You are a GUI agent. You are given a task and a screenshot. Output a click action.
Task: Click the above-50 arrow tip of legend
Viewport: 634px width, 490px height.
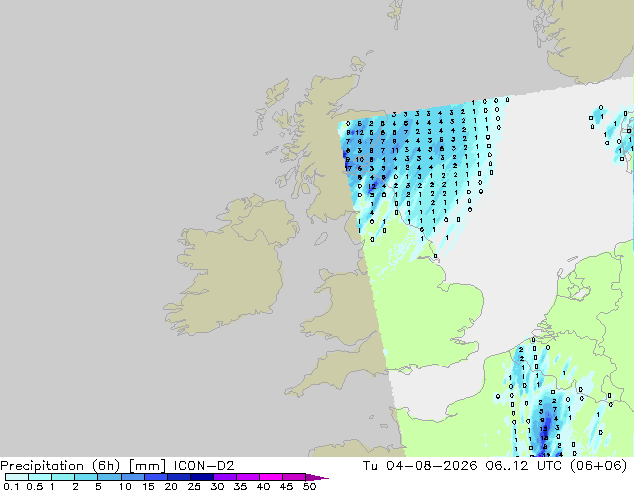pos(317,477)
